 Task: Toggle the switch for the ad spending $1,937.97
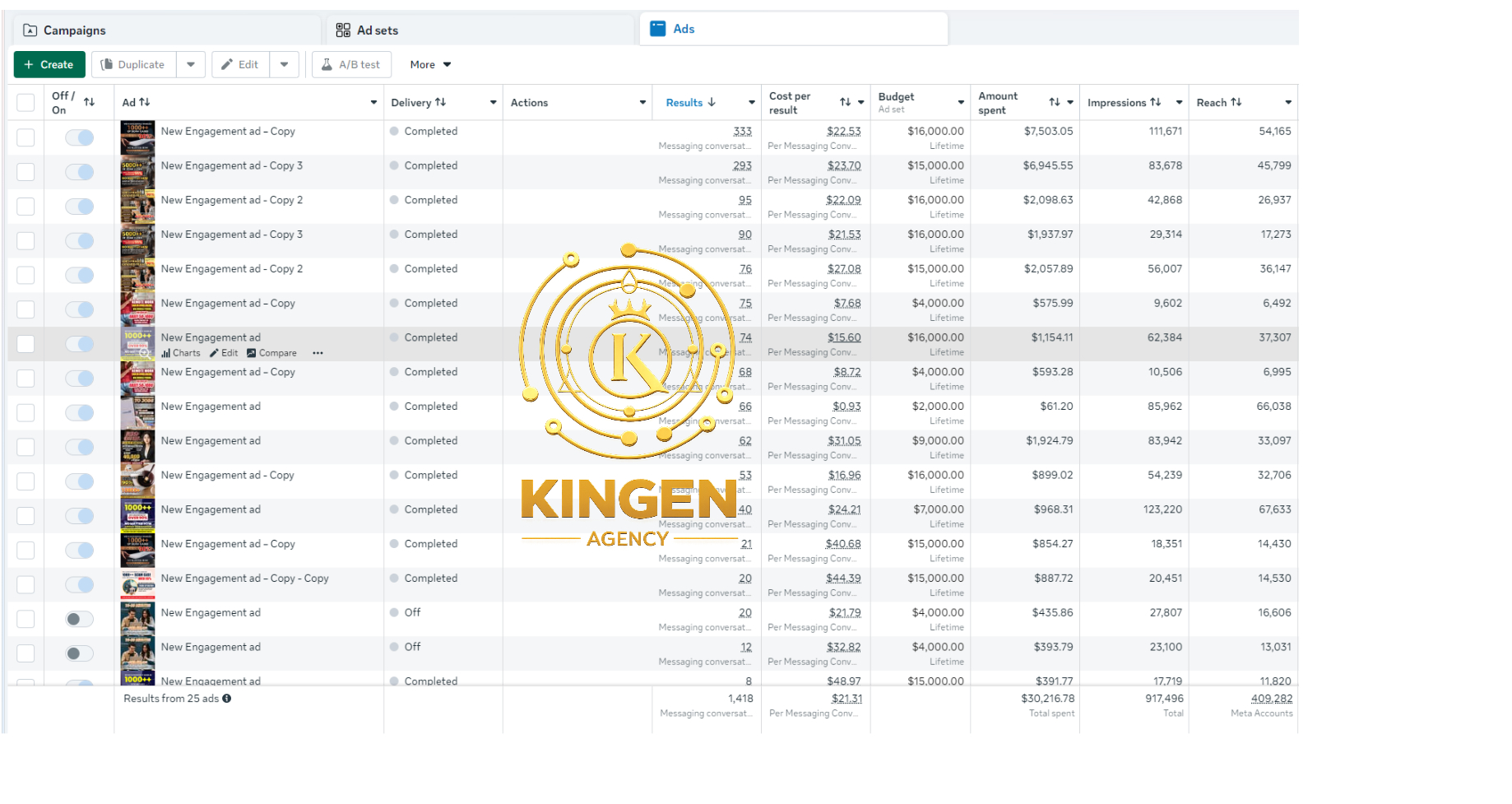click(80, 241)
